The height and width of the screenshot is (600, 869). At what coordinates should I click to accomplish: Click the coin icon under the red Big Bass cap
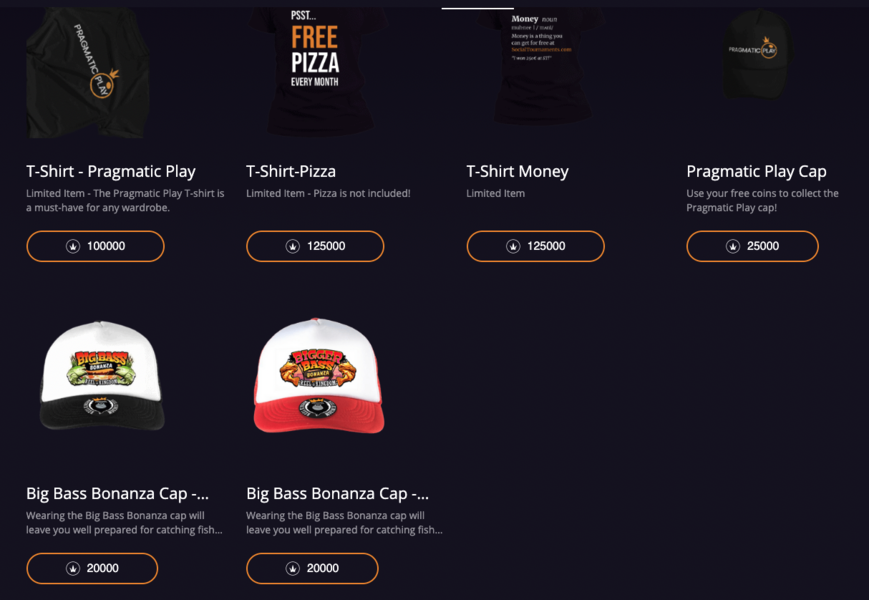click(x=293, y=568)
